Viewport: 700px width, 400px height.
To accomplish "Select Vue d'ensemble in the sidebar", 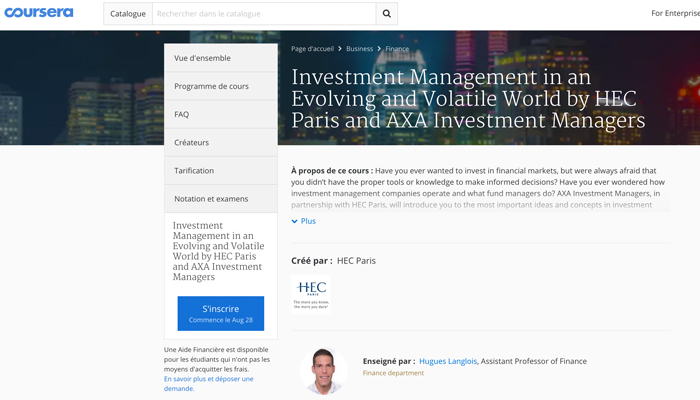I will coord(221,58).
